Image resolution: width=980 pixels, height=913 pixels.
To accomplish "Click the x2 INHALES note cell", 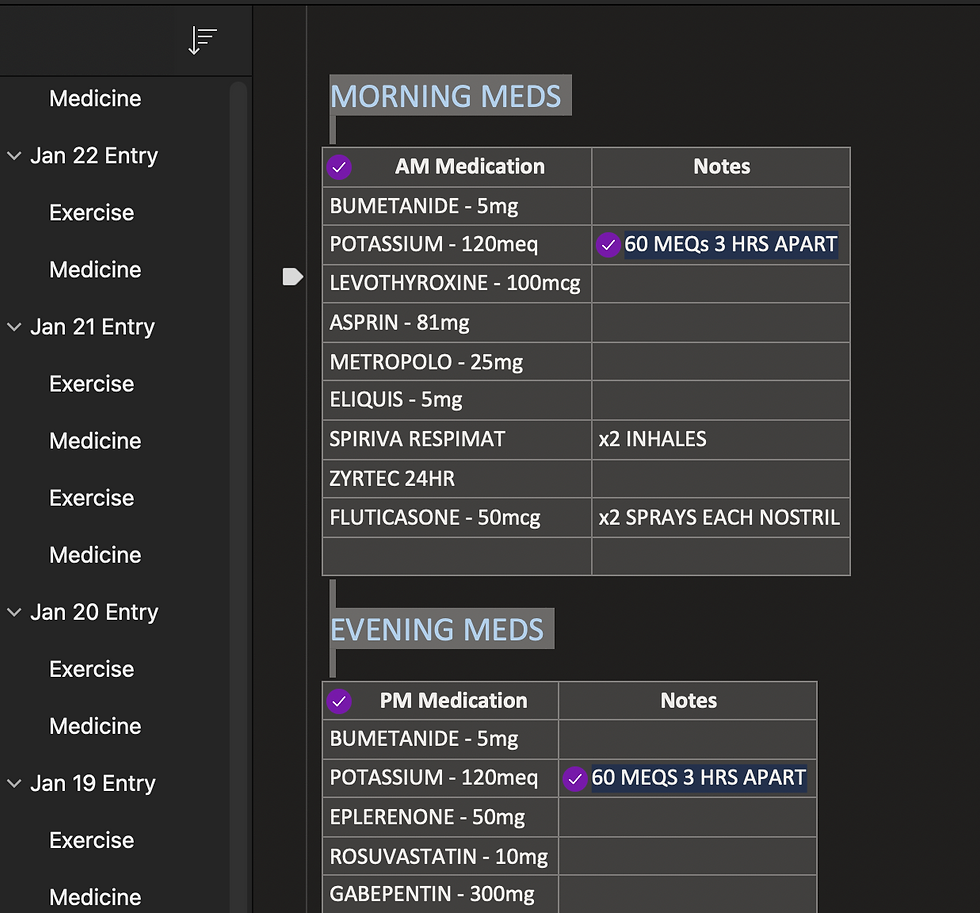I will (721, 439).
